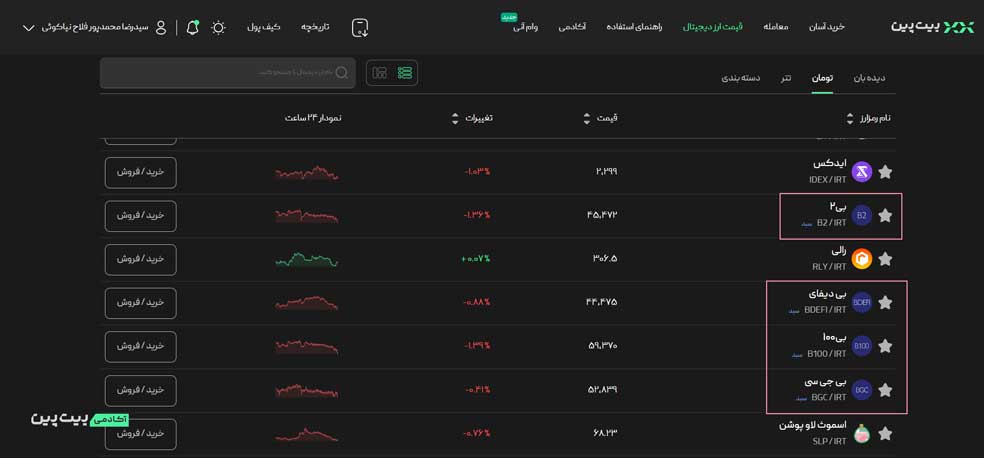
Task: Click the search magnifier icon
Action: (x=341, y=73)
